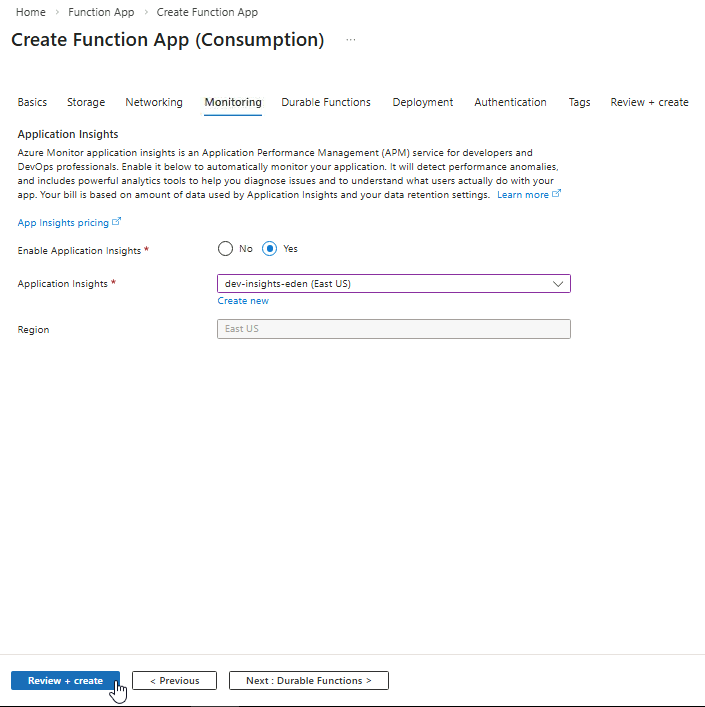Select the Tags tab
The height and width of the screenshot is (707, 705).
(579, 102)
